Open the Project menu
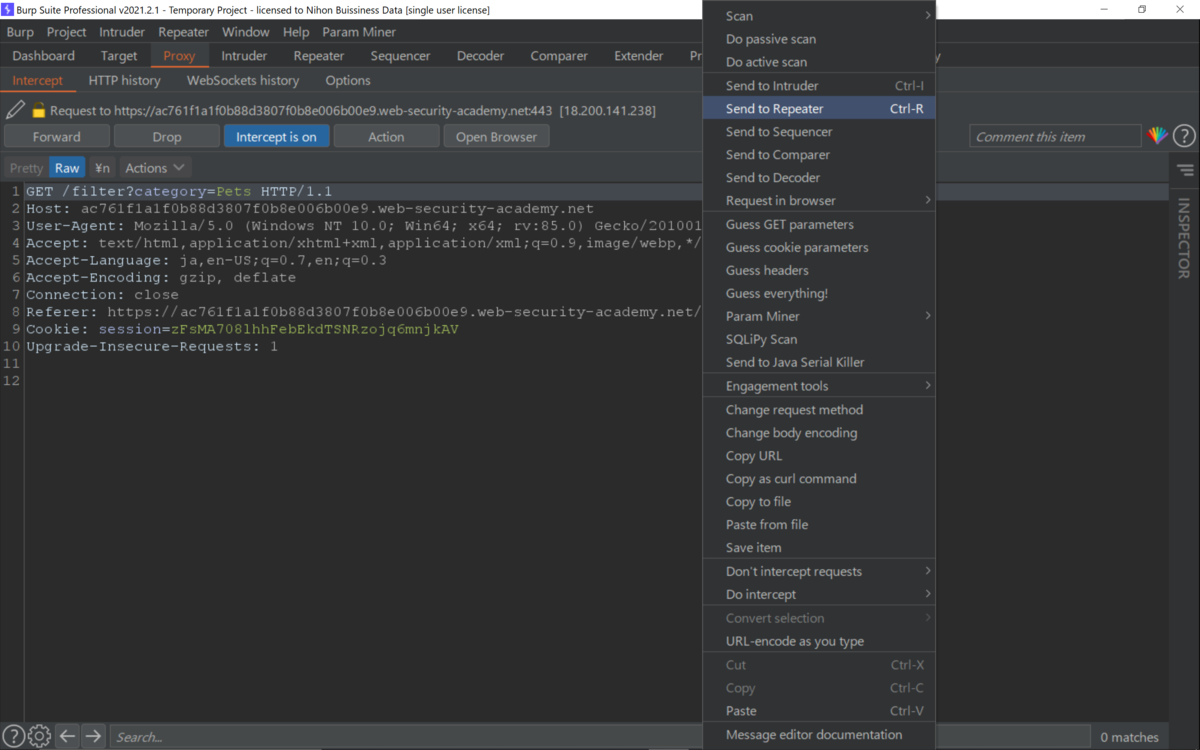Screen dimensions: 1200x750 coord(67,32)
